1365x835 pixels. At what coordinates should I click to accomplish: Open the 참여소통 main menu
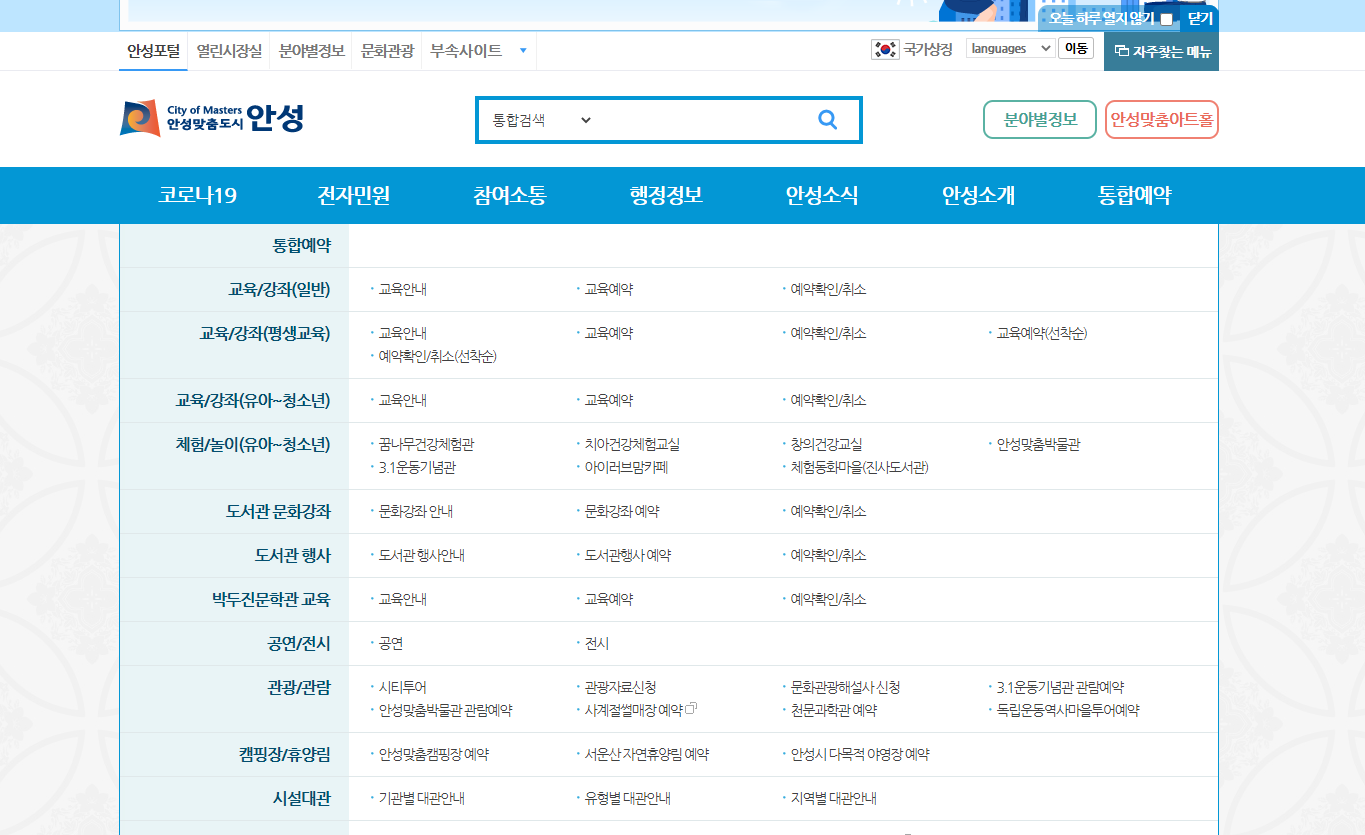tap(510, 196)
